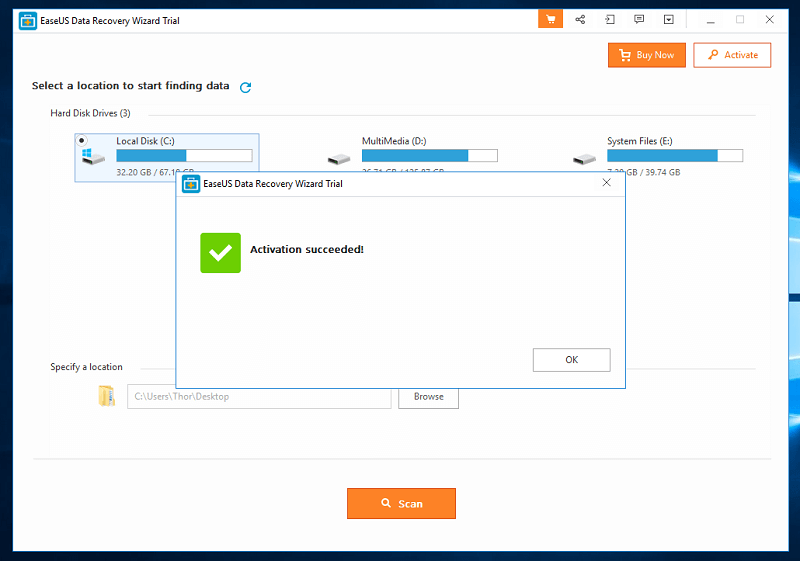Click the main window EaseUS logo icon
Image resolution: width=800 pixels, height=561 pixels.
pos(28,21)
